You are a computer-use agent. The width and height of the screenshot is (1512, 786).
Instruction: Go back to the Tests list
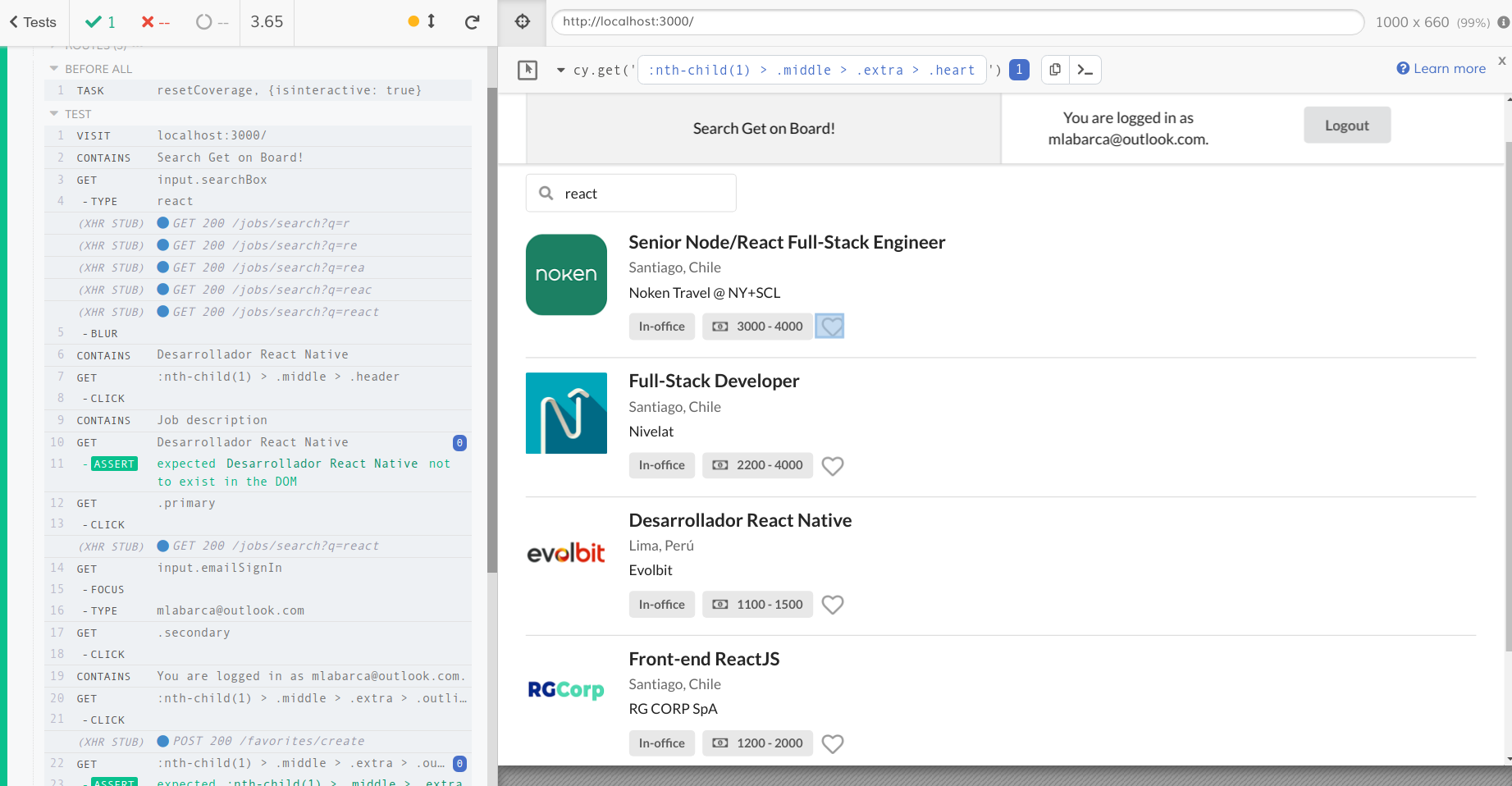pos(33,22)
